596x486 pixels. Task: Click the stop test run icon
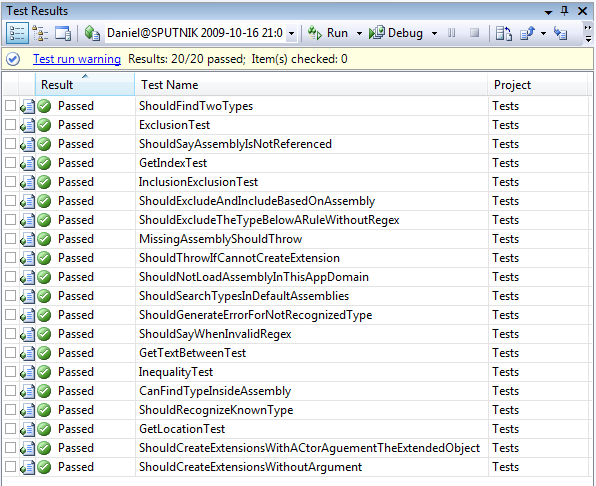point(474,33)
